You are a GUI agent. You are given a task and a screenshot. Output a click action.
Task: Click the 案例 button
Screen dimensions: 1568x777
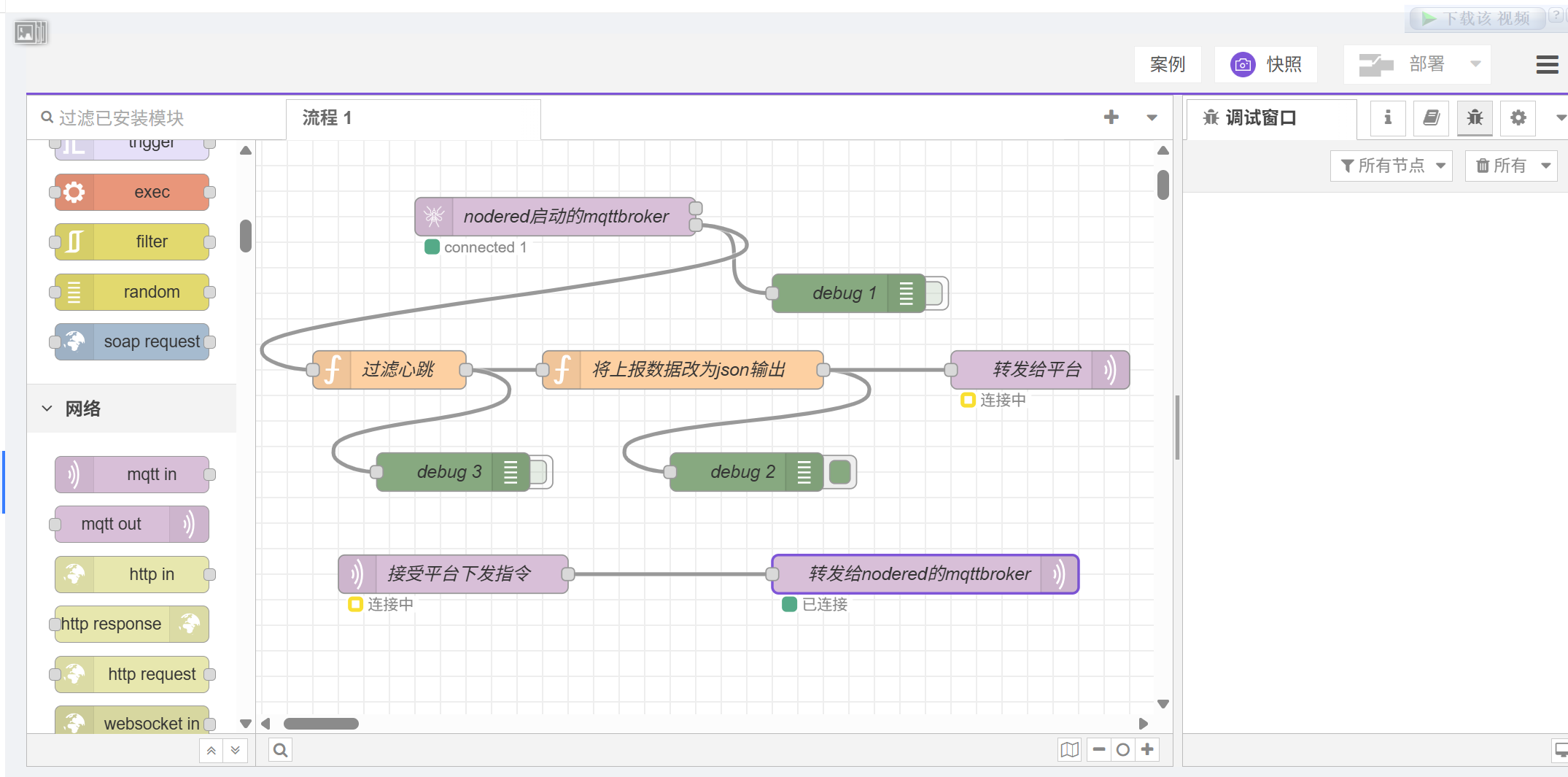pos(1167,65)
